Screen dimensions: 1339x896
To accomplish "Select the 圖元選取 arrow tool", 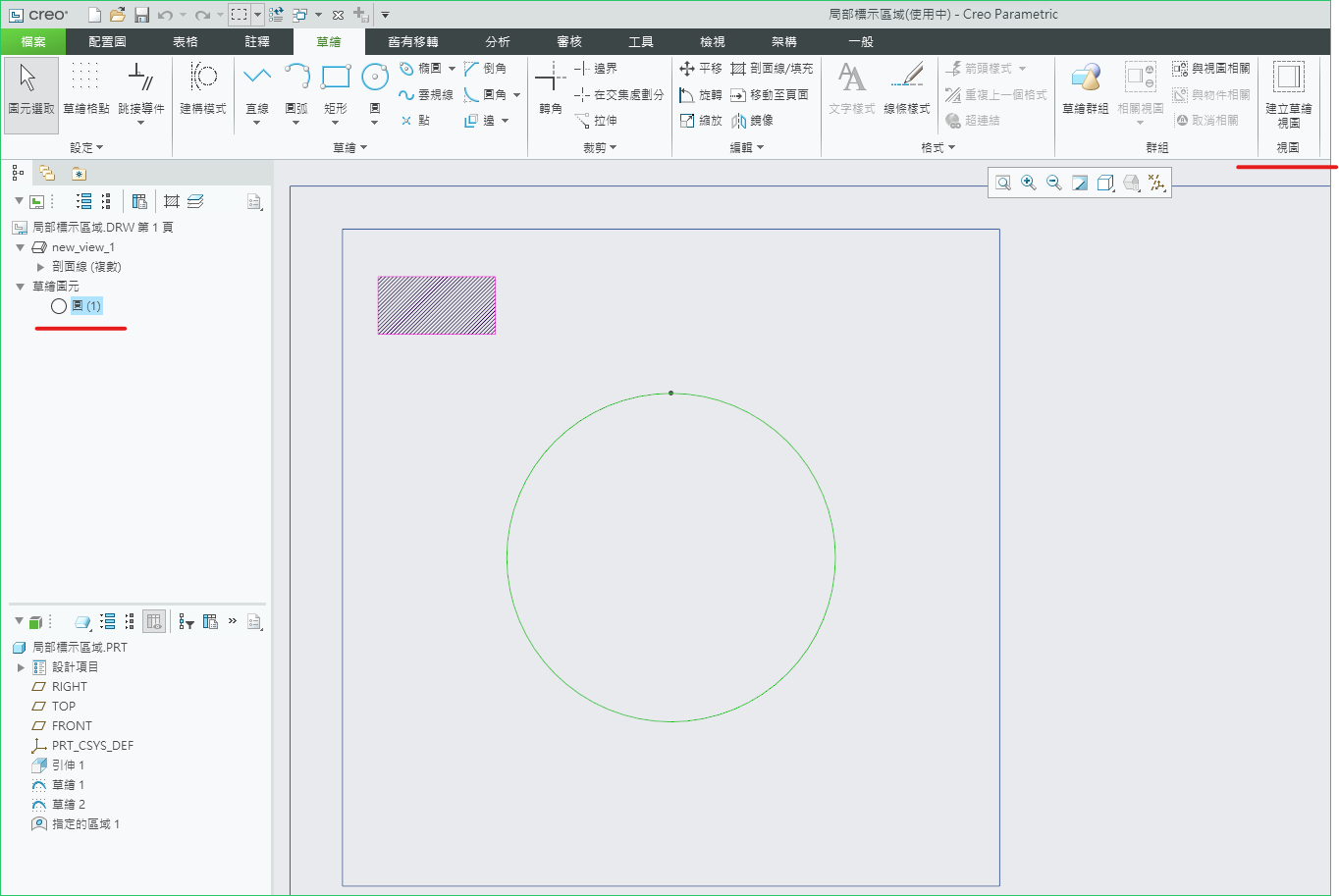I will pos(30,87).
